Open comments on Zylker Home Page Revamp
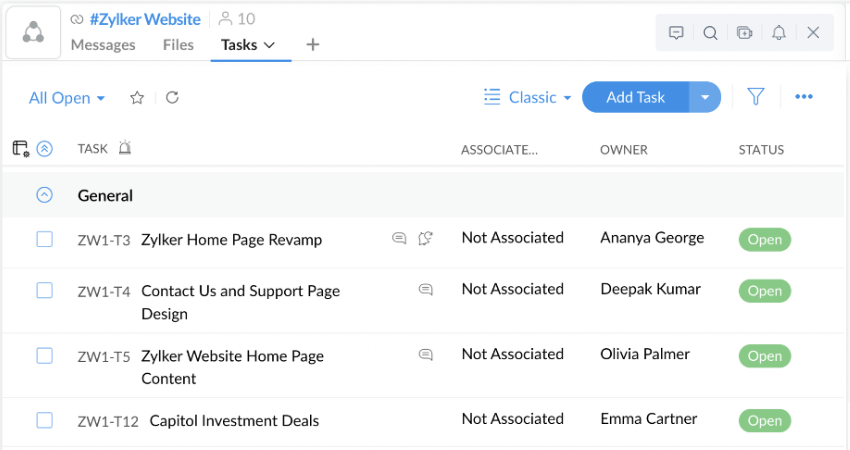The image size is (850, 450). [x=399, y=238]
